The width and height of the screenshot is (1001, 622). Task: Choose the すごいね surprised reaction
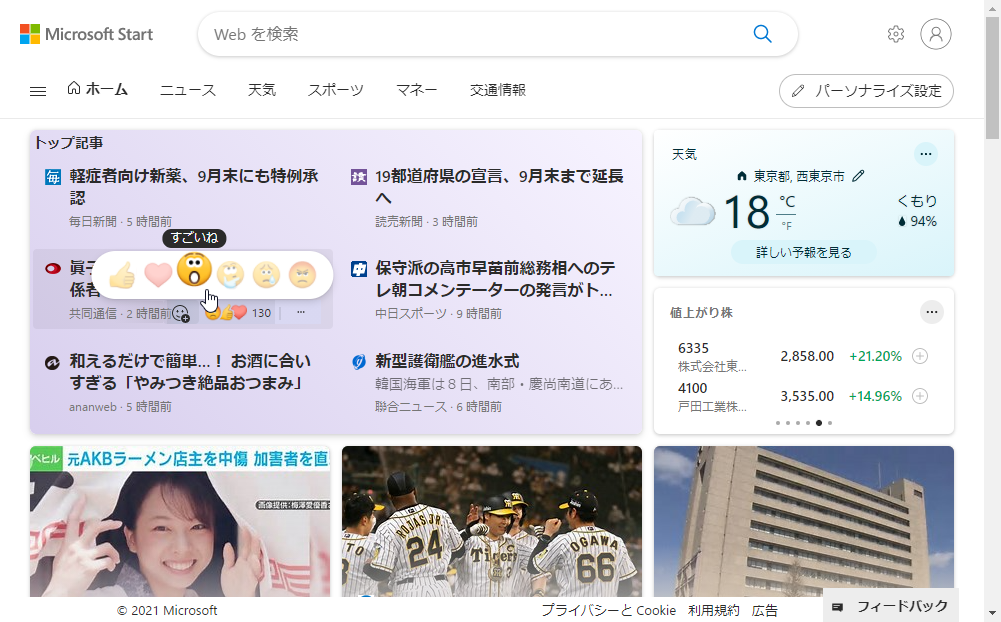193,271
